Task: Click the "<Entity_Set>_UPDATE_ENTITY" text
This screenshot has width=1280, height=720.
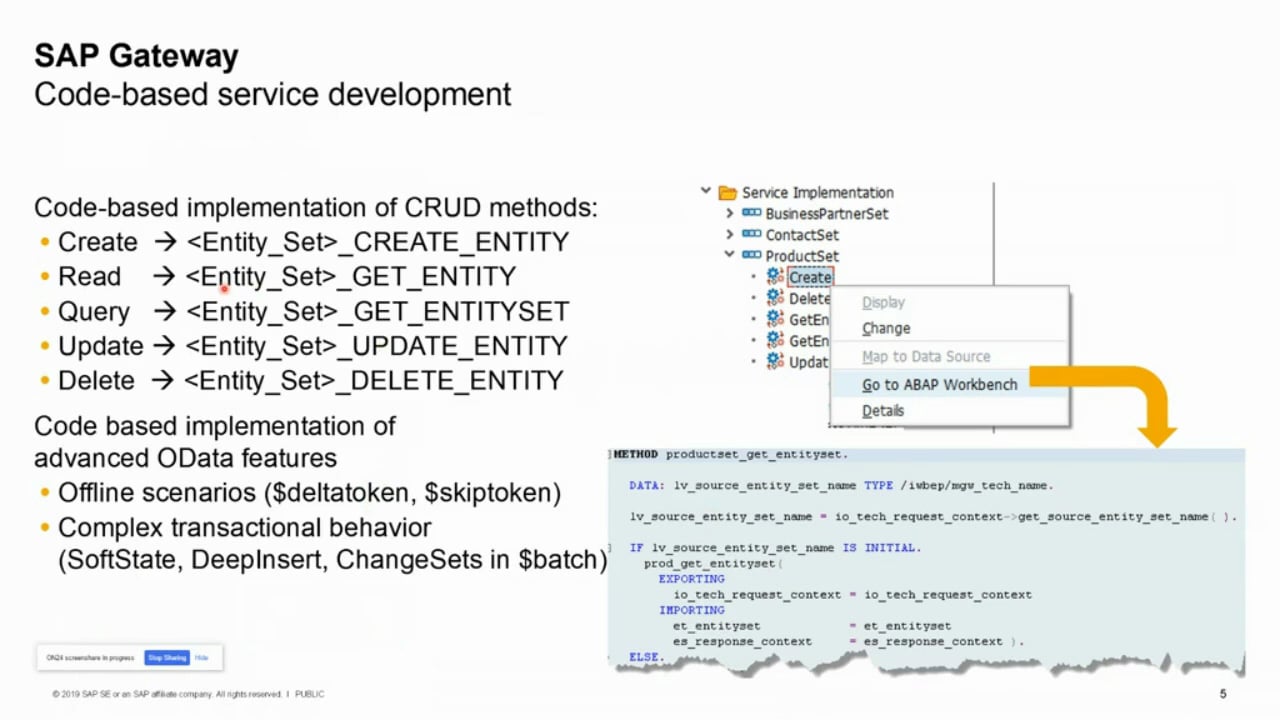Action: (x=377, y=346)
